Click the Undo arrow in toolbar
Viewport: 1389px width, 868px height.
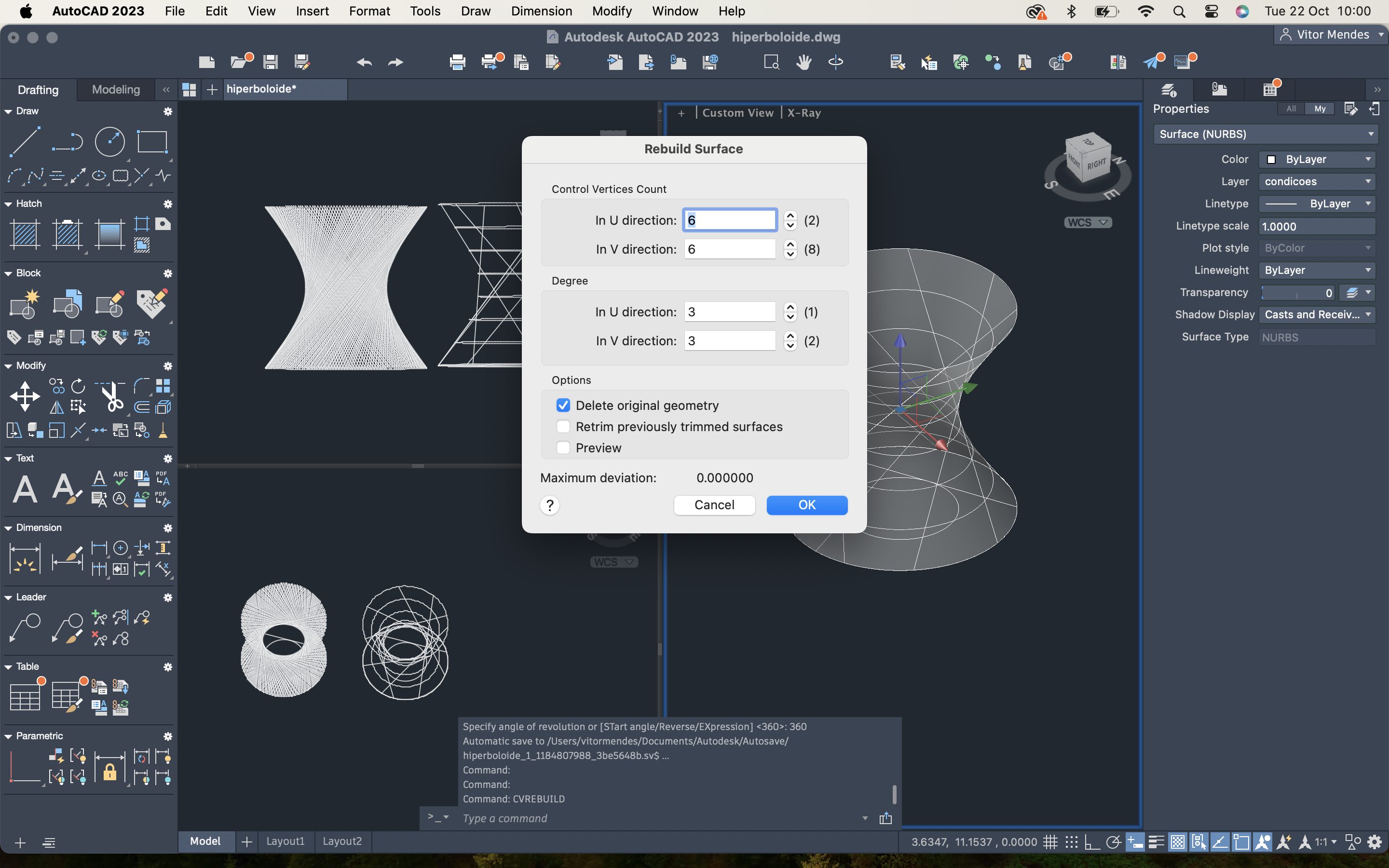[x=365, y=62]
